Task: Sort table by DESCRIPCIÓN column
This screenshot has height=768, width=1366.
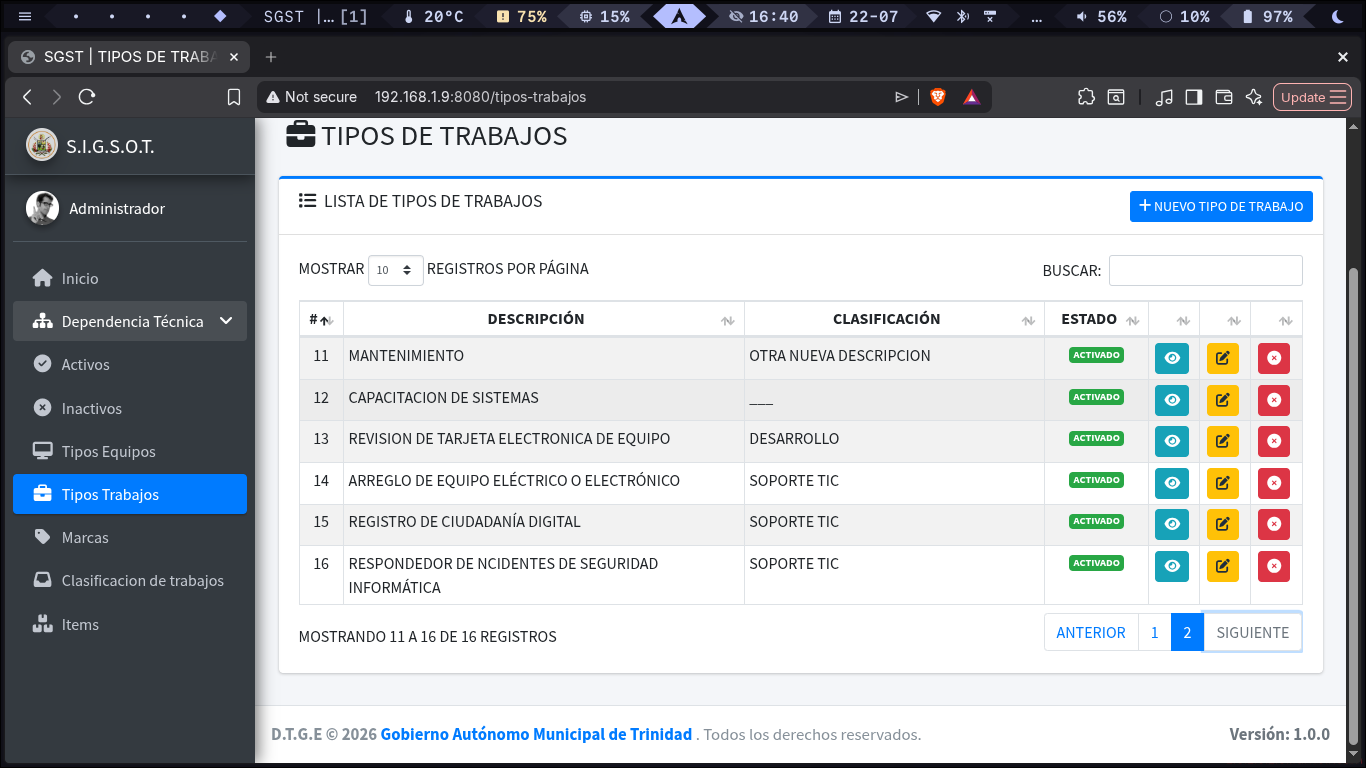Action: tap(544, 319)
